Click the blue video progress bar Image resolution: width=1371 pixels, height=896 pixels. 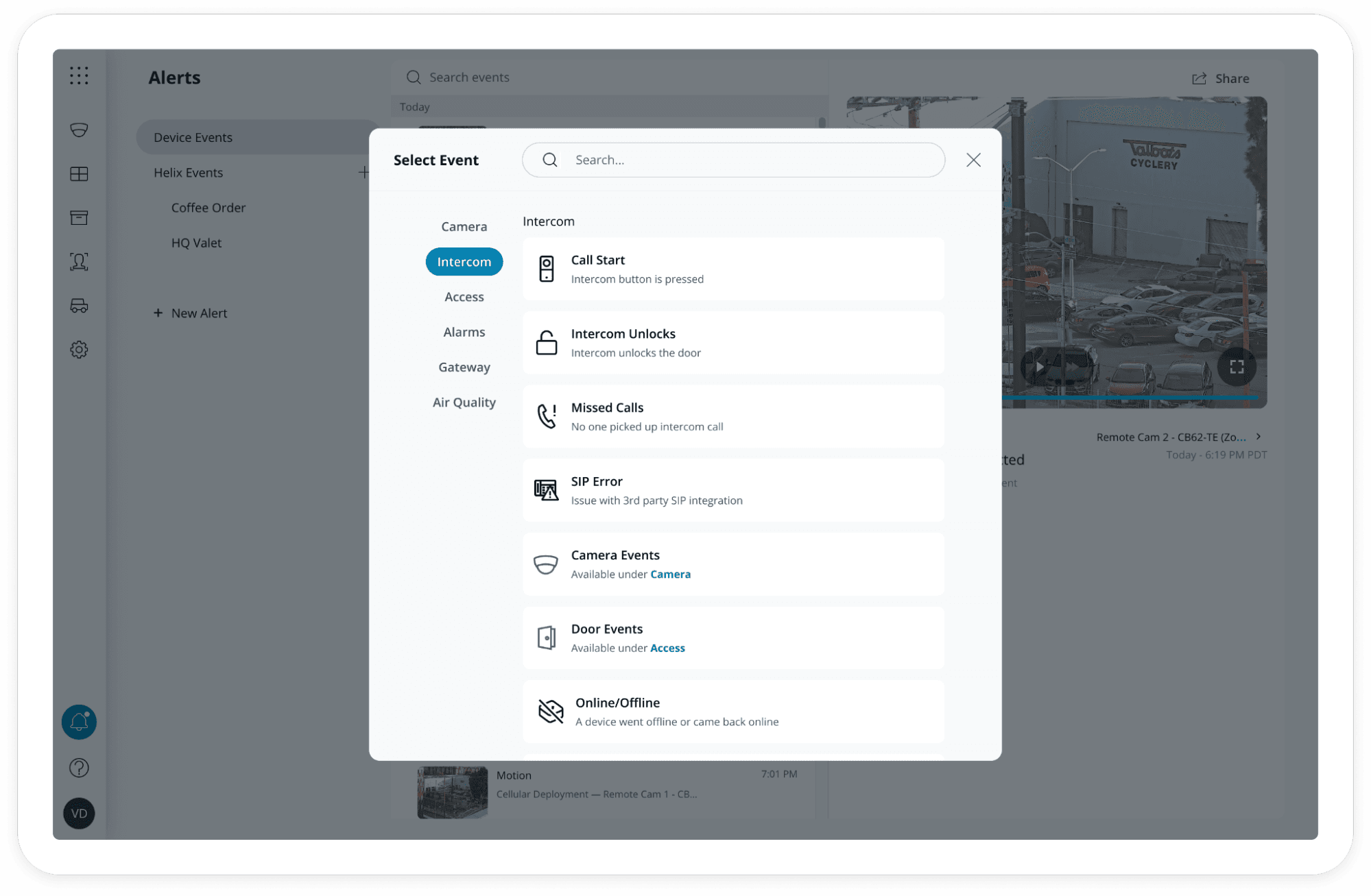pos(1132,396)
